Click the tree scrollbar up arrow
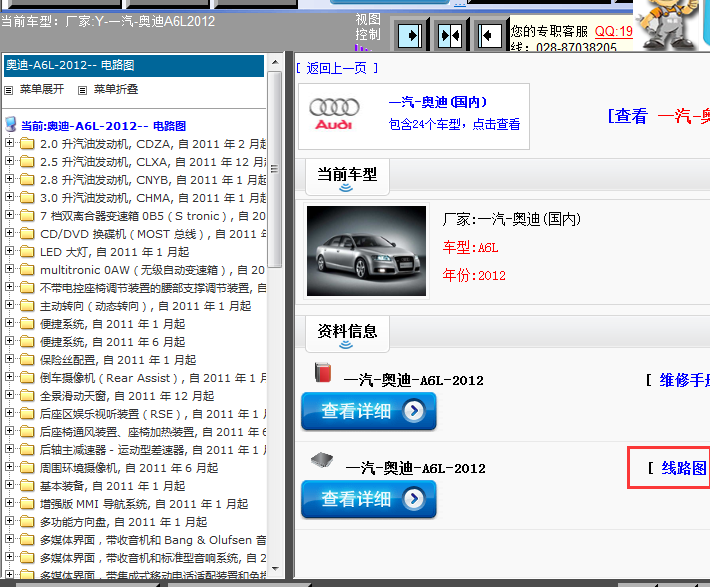Image resolution: width=710 pixels, height=587 pixels. pyautogui.click(x=275, y=62)
